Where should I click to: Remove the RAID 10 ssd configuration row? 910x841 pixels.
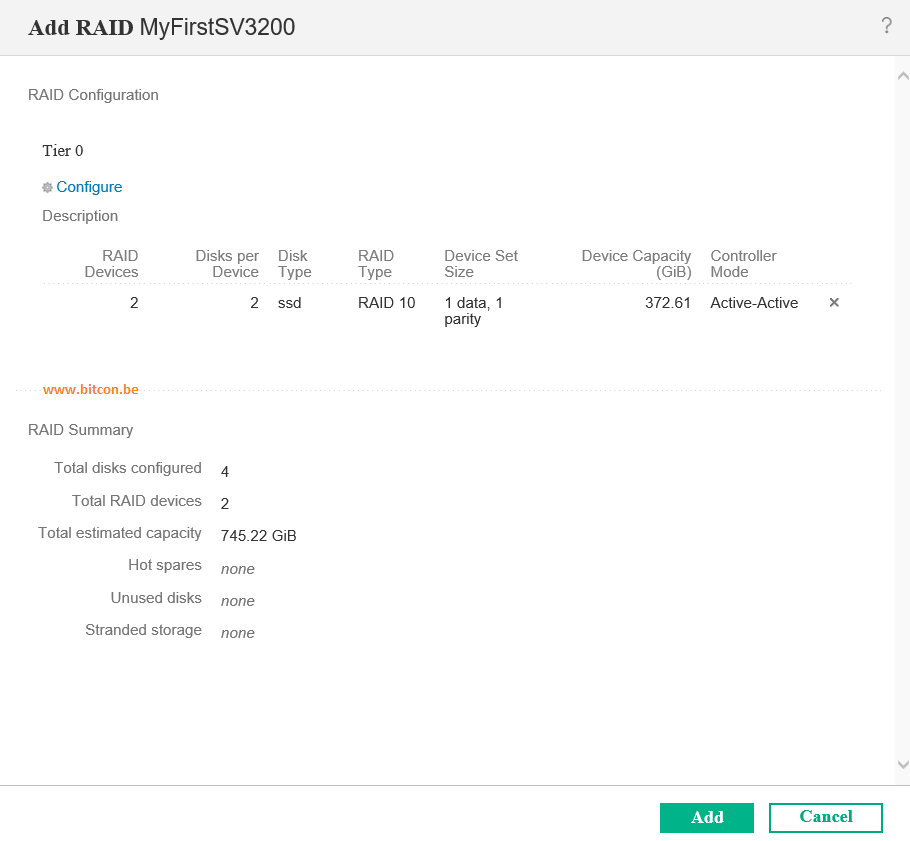pyautogui.click(x=834, y=302)
